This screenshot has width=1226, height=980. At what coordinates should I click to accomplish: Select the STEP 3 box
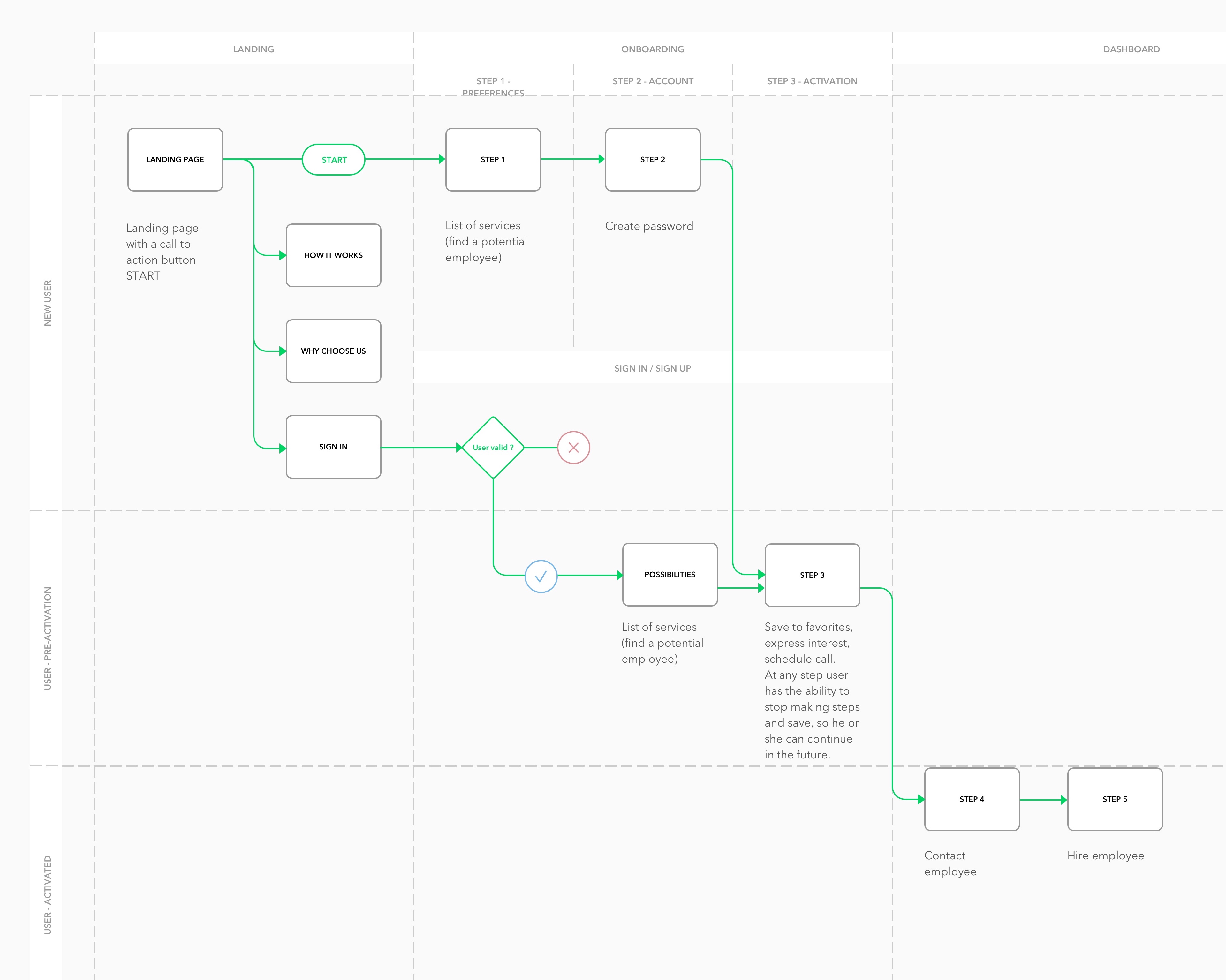coord(812,575)
